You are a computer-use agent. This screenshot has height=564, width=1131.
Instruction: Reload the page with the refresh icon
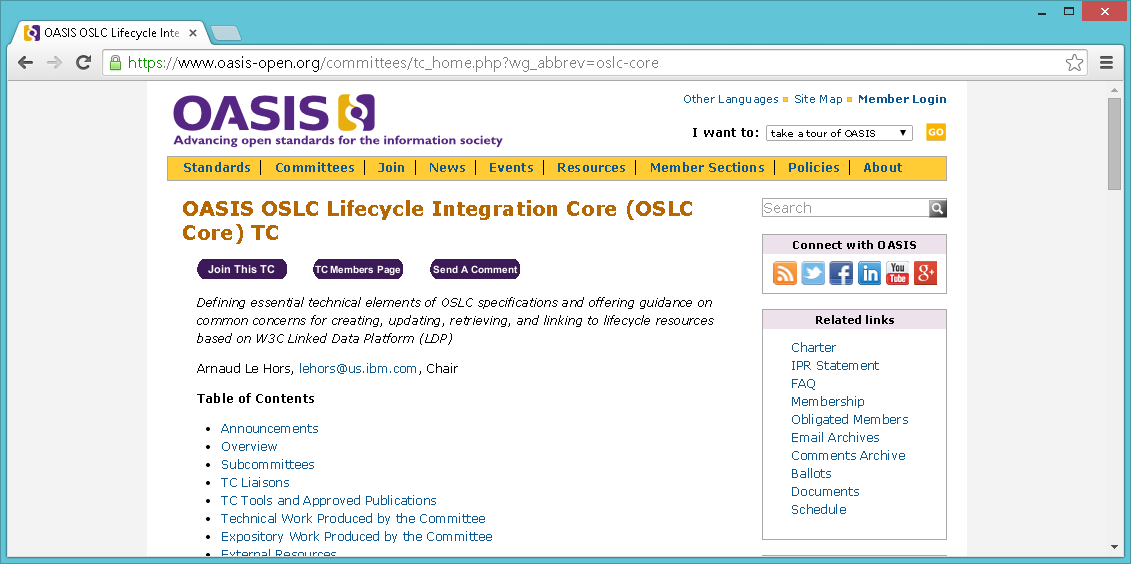tap(84, 63)
